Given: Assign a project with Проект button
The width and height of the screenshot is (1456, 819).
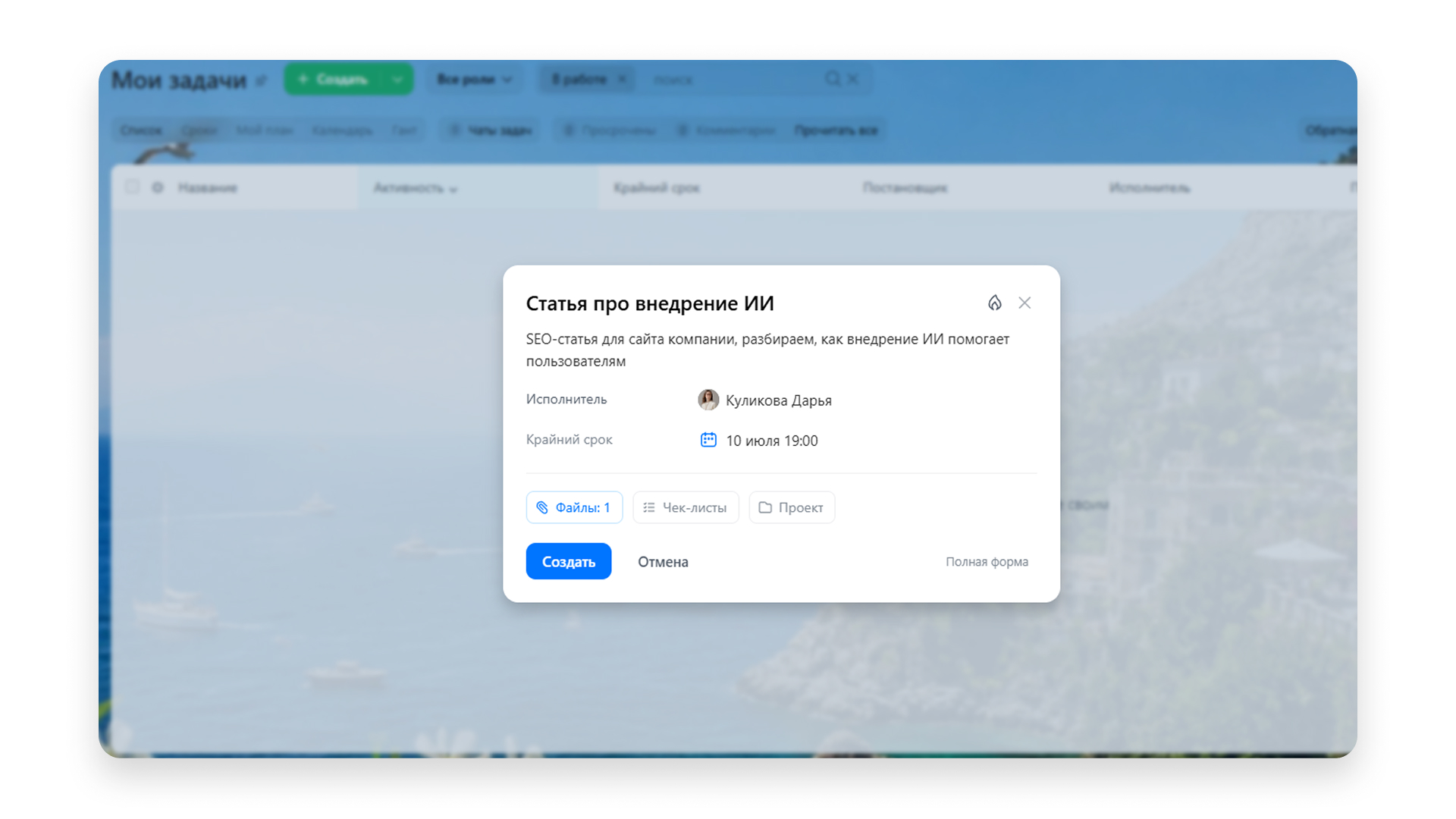Looking at the screenshot, I should pyautogui.click(x=792, y=507).
